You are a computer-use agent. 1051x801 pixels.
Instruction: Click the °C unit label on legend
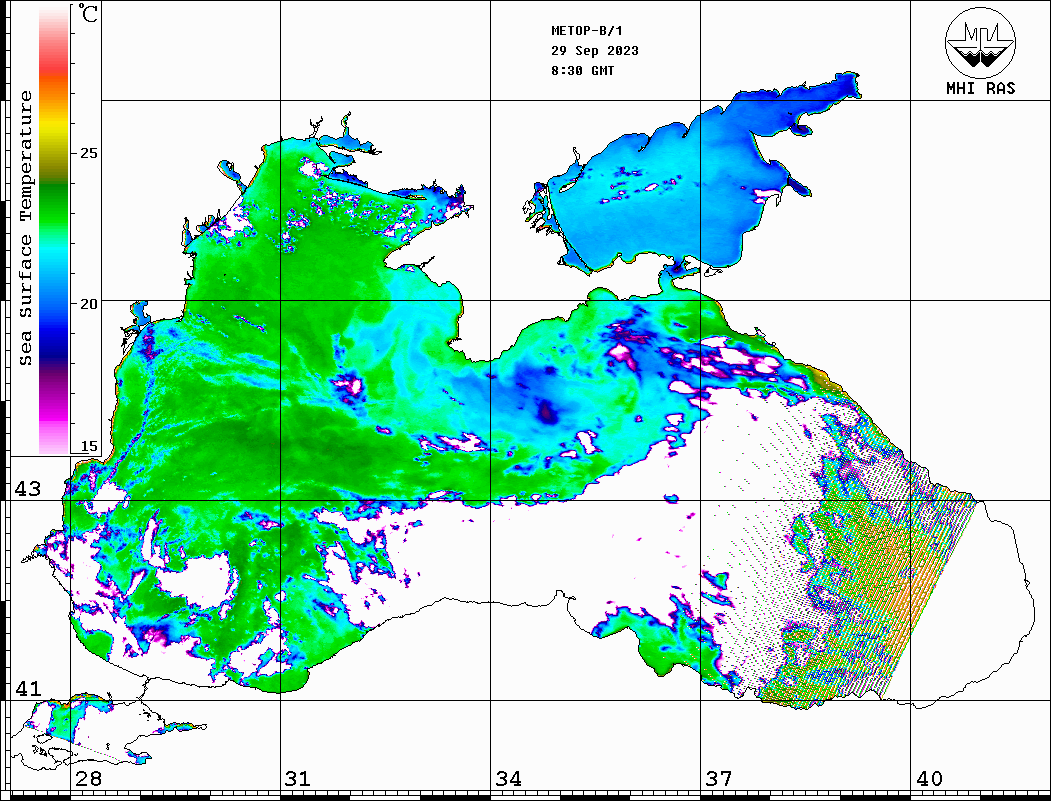pyautogui.click(x=88, y=13)
